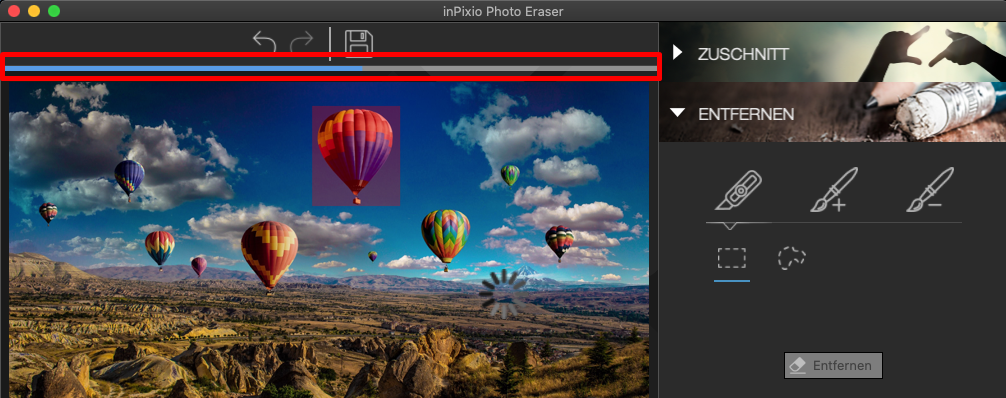Viewport: 1006px width, 398px height.
Task: Redo the edit with the forward arrow
Action: pos(301,42)
